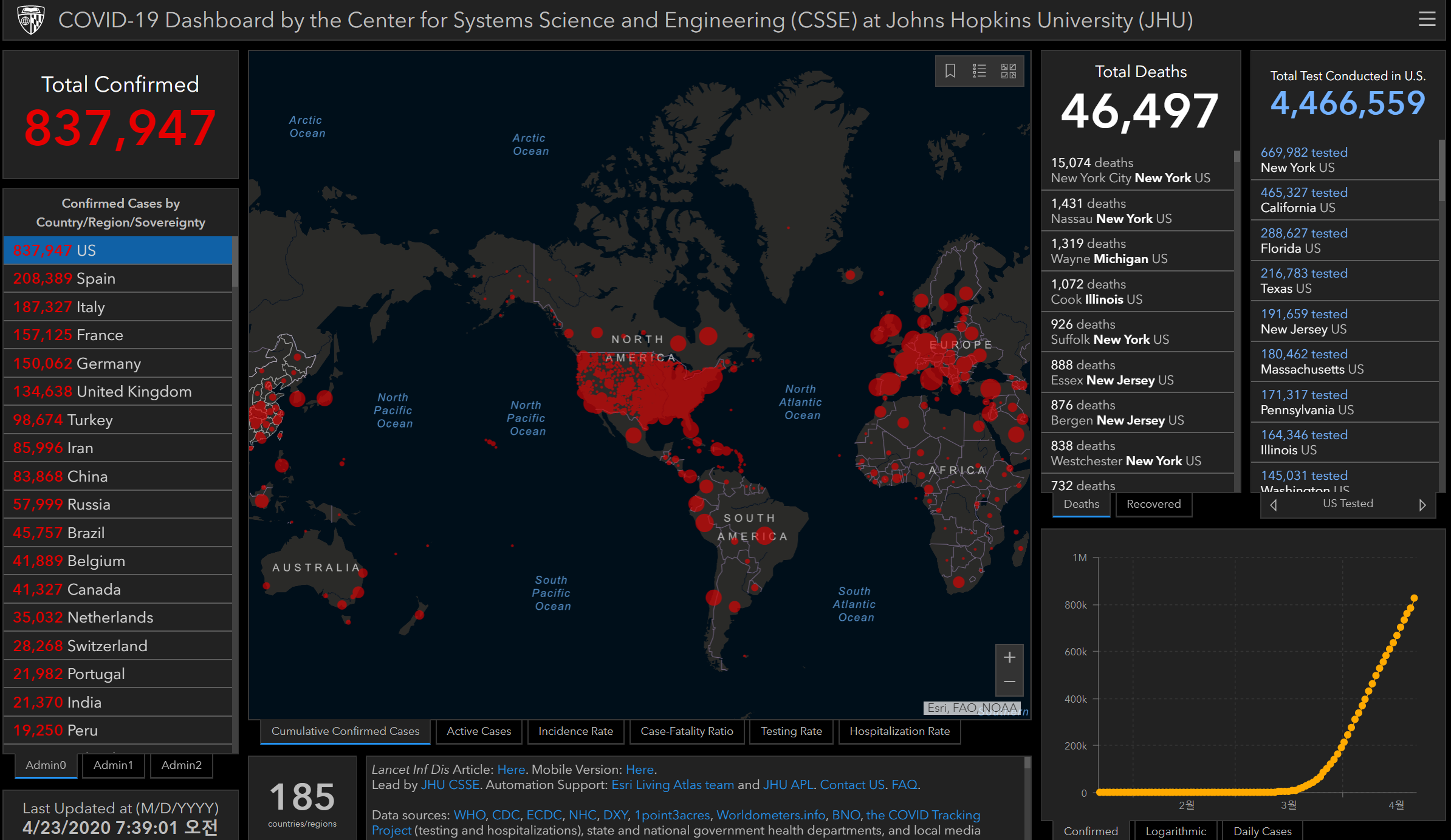Click the Contact US link
The height and width of the screenshot is (840, 1451).
point(852,785)
